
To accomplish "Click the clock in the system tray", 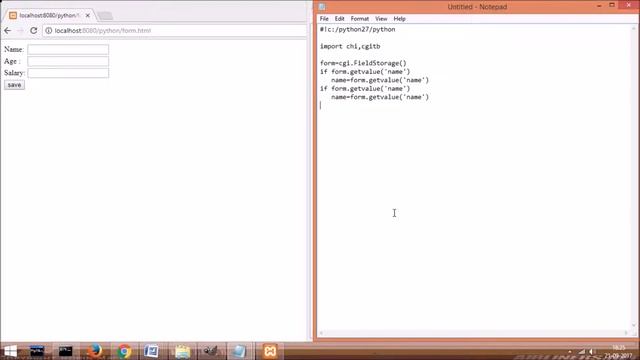I will (619, 352).
